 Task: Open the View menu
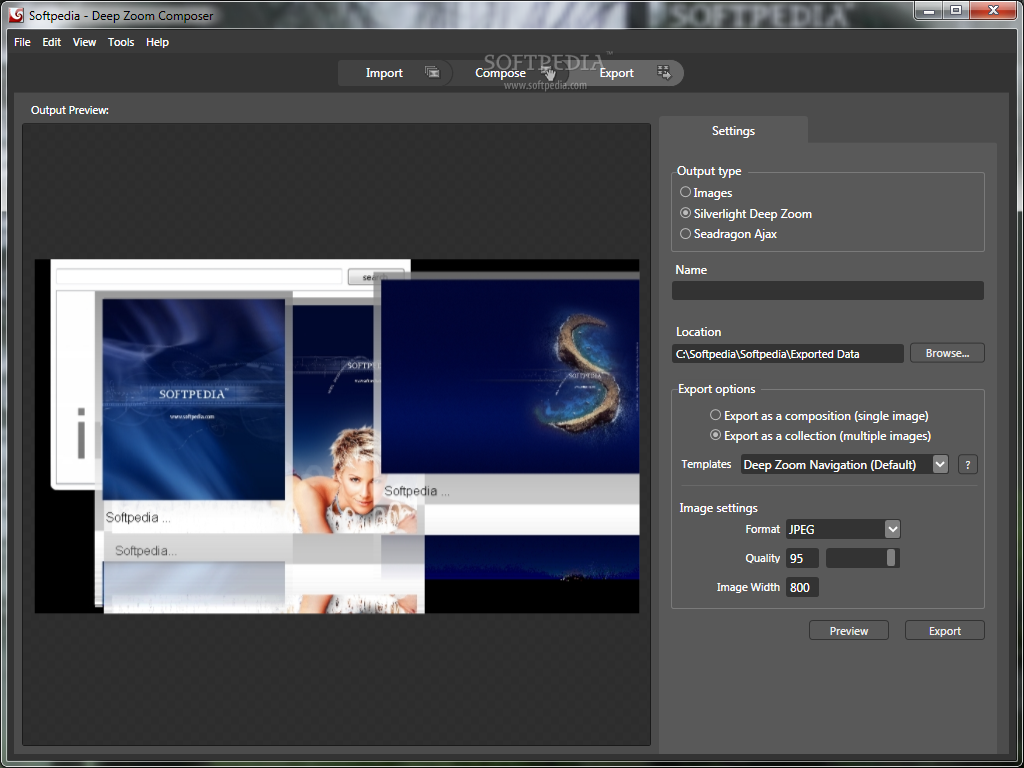click(84, 42)
